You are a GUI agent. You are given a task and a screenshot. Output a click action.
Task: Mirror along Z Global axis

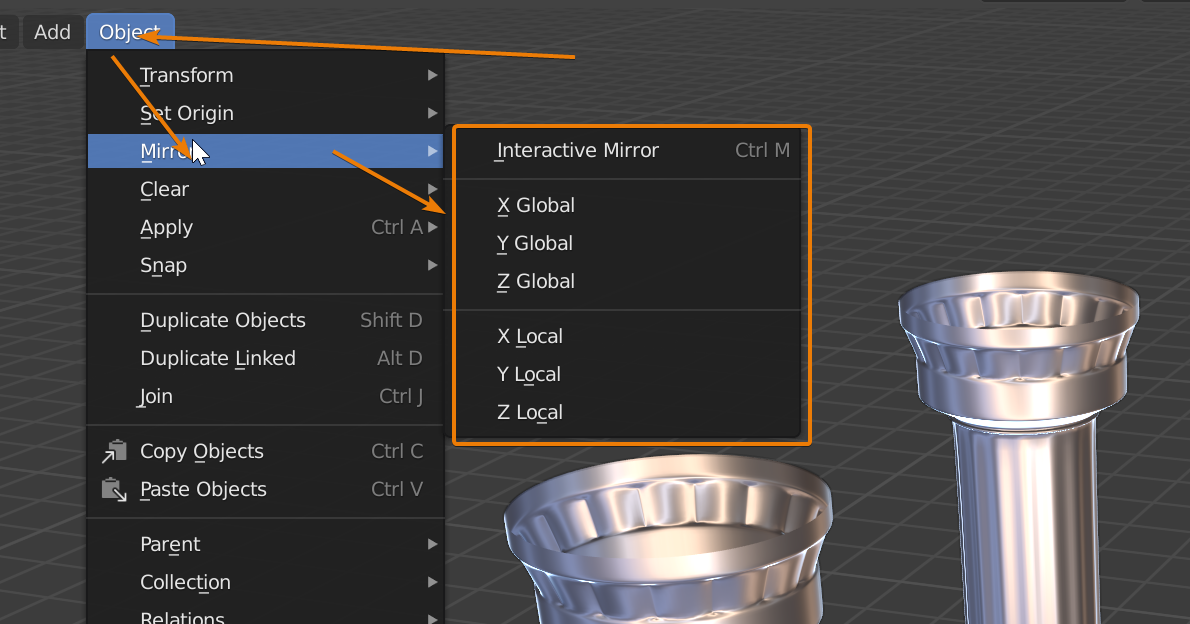pos(536,282)
